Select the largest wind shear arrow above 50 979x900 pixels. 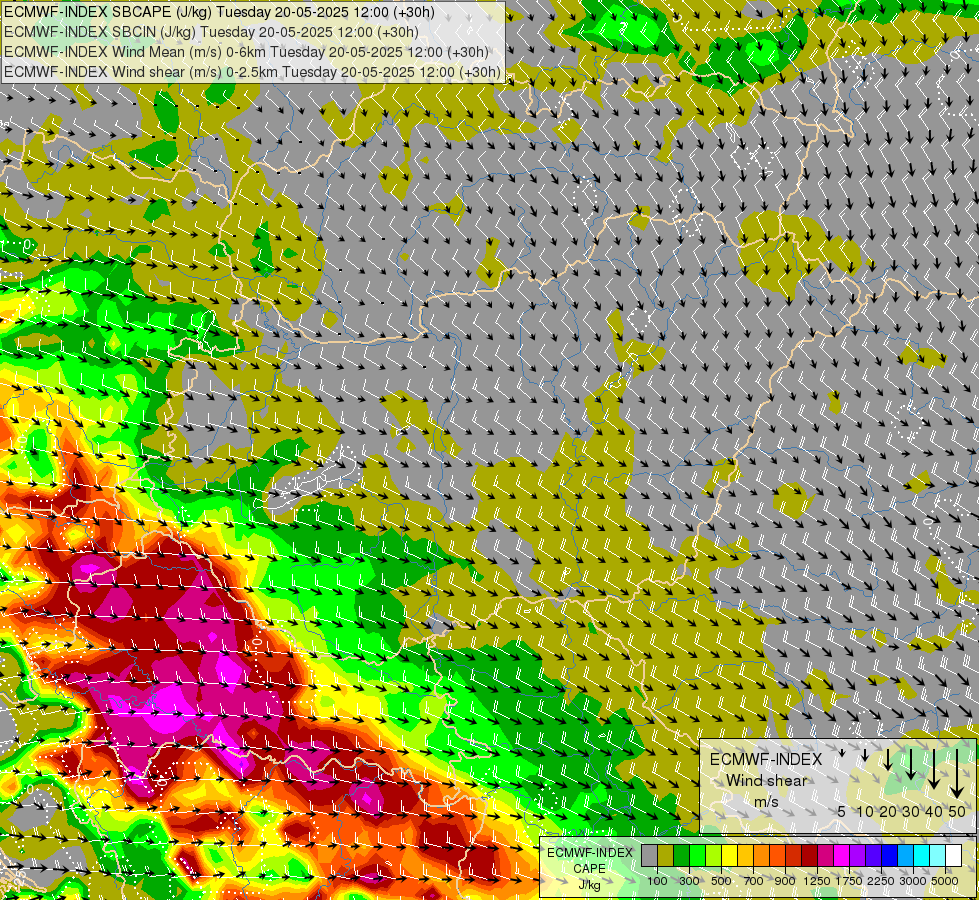point(957,773)
